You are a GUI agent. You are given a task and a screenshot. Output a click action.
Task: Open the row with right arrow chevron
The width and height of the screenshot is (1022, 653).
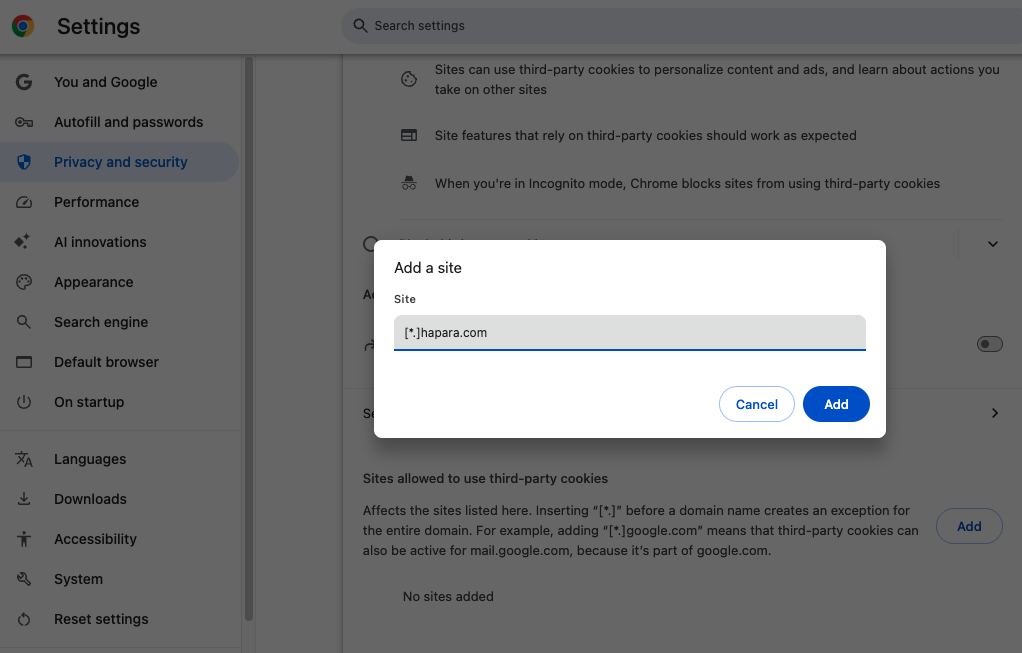[x=995, y=413]
